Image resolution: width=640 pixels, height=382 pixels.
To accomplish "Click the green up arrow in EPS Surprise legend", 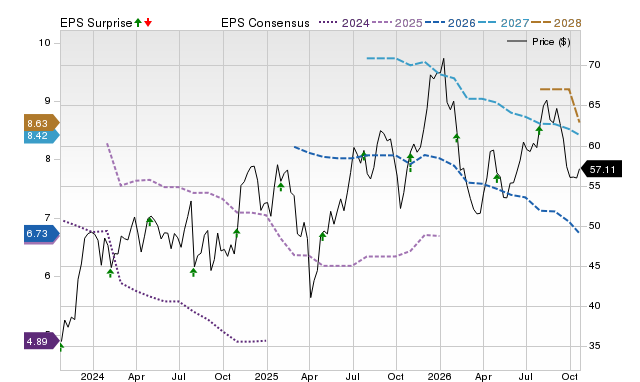I will point(138,23).
